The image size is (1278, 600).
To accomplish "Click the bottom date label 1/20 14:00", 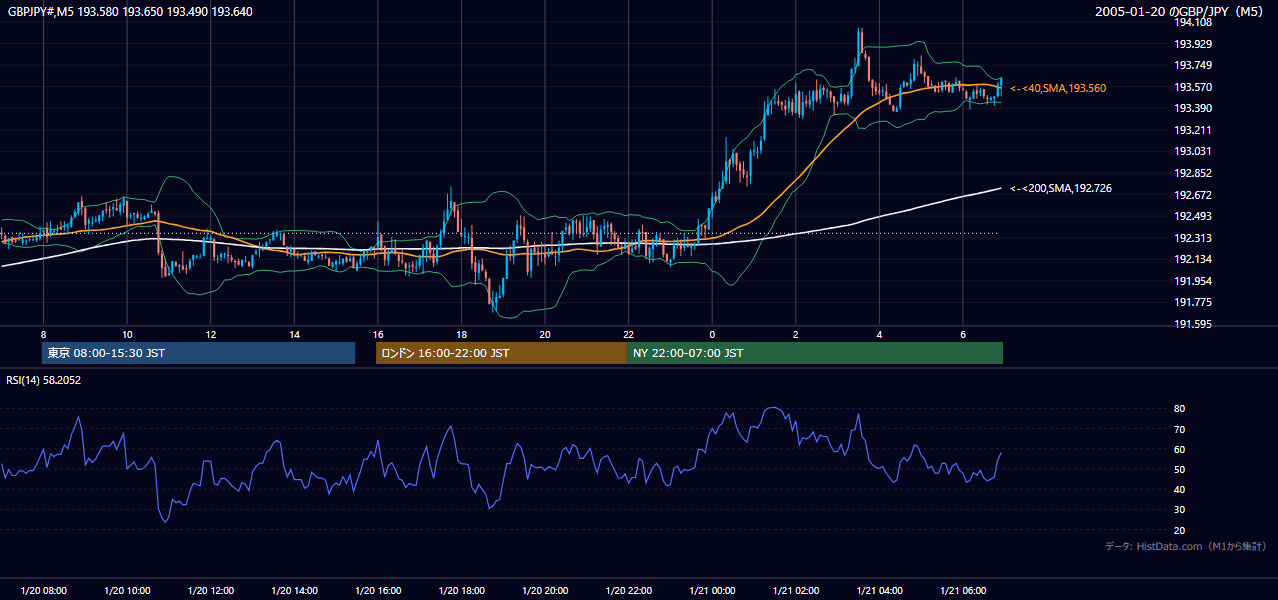I will coord(294,591).
